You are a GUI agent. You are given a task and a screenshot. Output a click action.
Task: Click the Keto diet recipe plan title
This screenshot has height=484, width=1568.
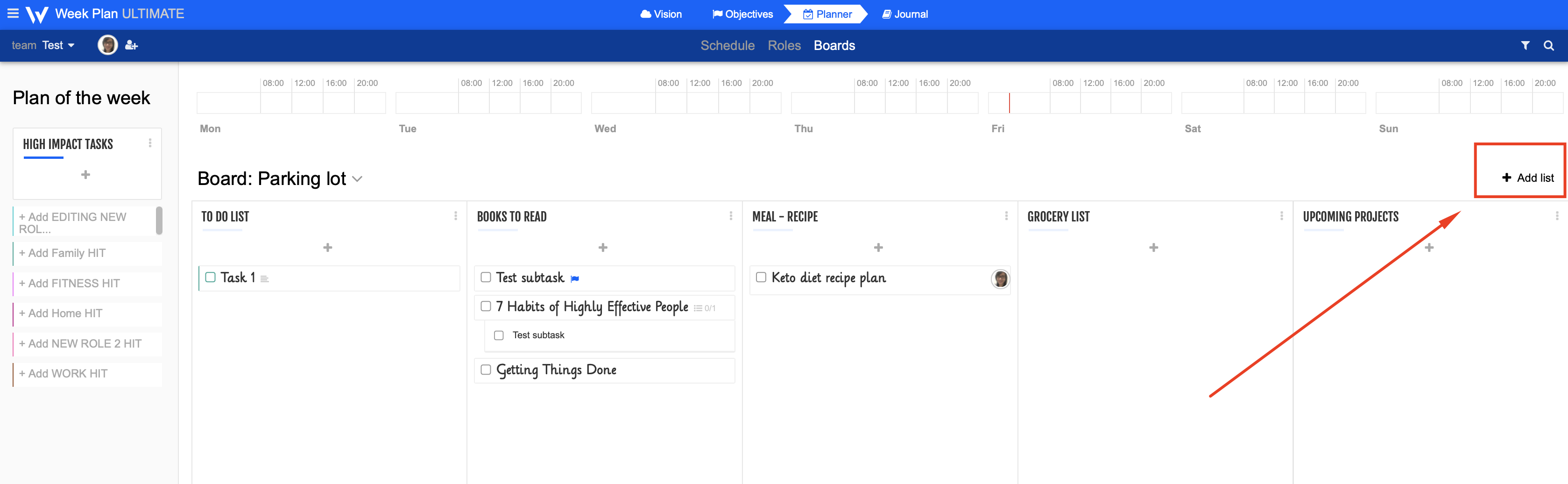828,278
